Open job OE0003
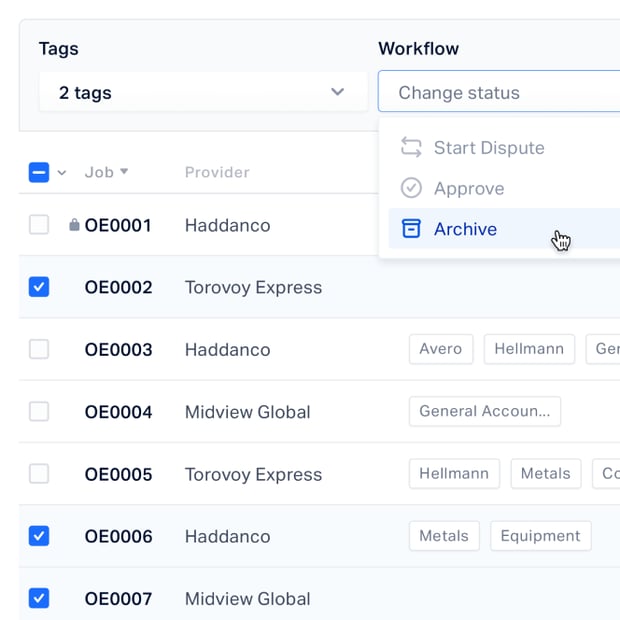The height and width of the screenshot is (620, 620). [x=118, y=350]
